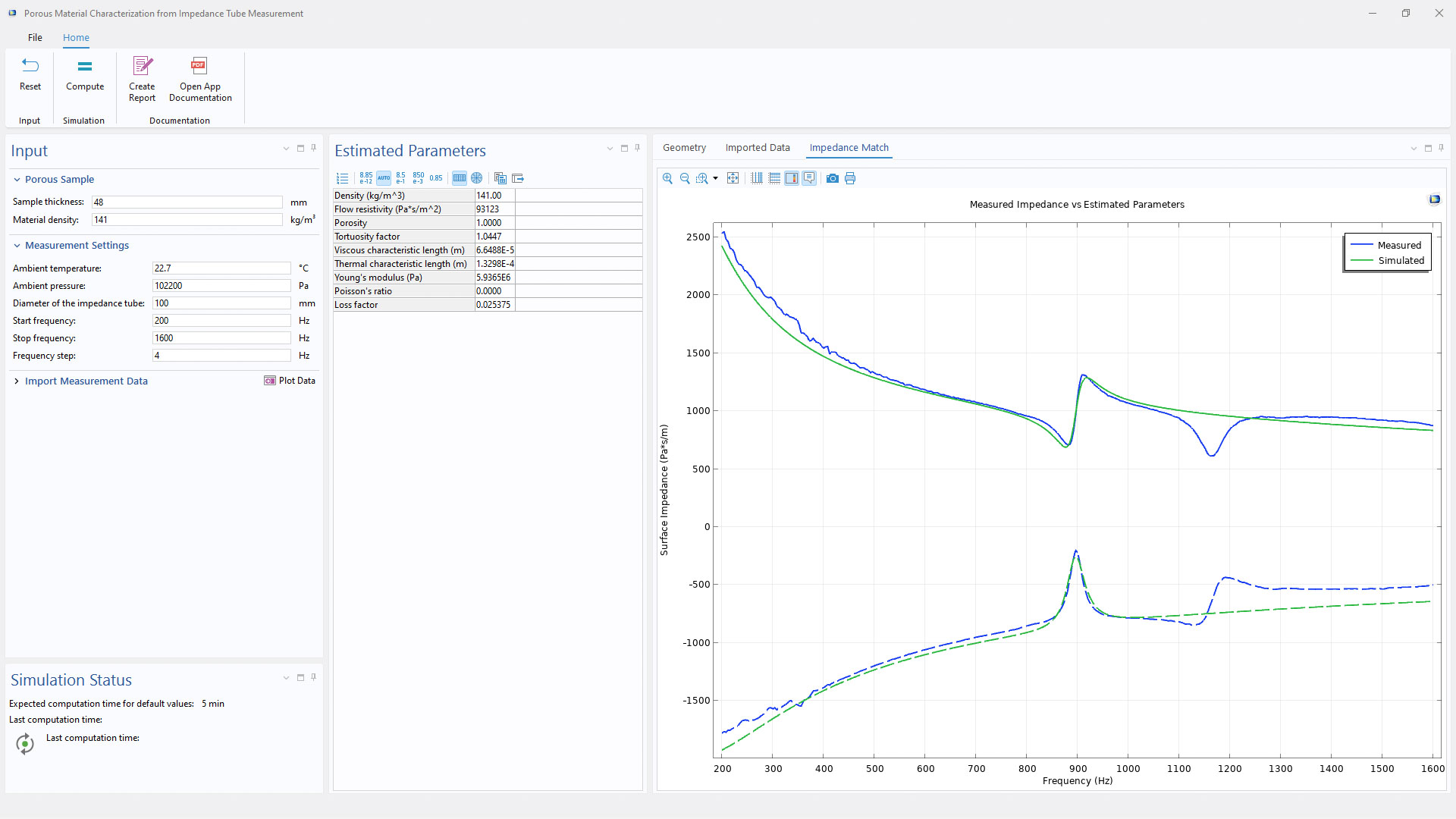1456x819 pixels.
Task: Export the parameters table data
Action: pos(518,178)
